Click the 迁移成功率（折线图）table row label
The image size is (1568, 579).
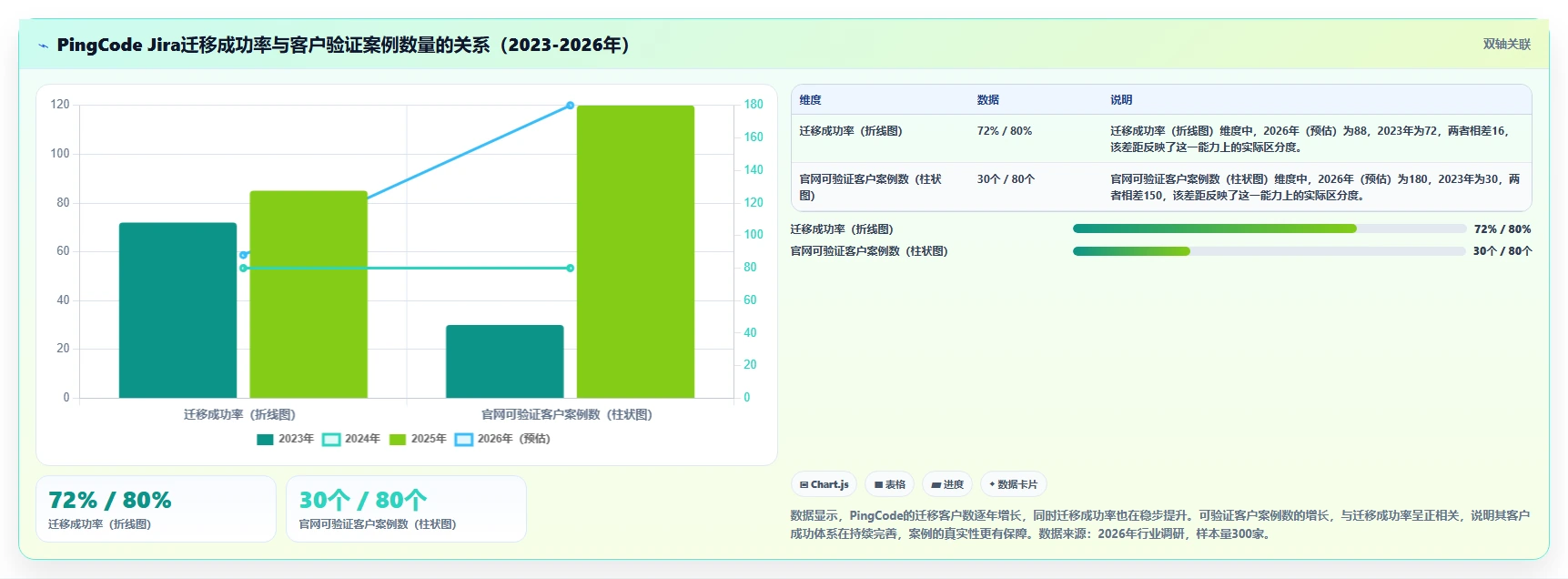point(851,131)
